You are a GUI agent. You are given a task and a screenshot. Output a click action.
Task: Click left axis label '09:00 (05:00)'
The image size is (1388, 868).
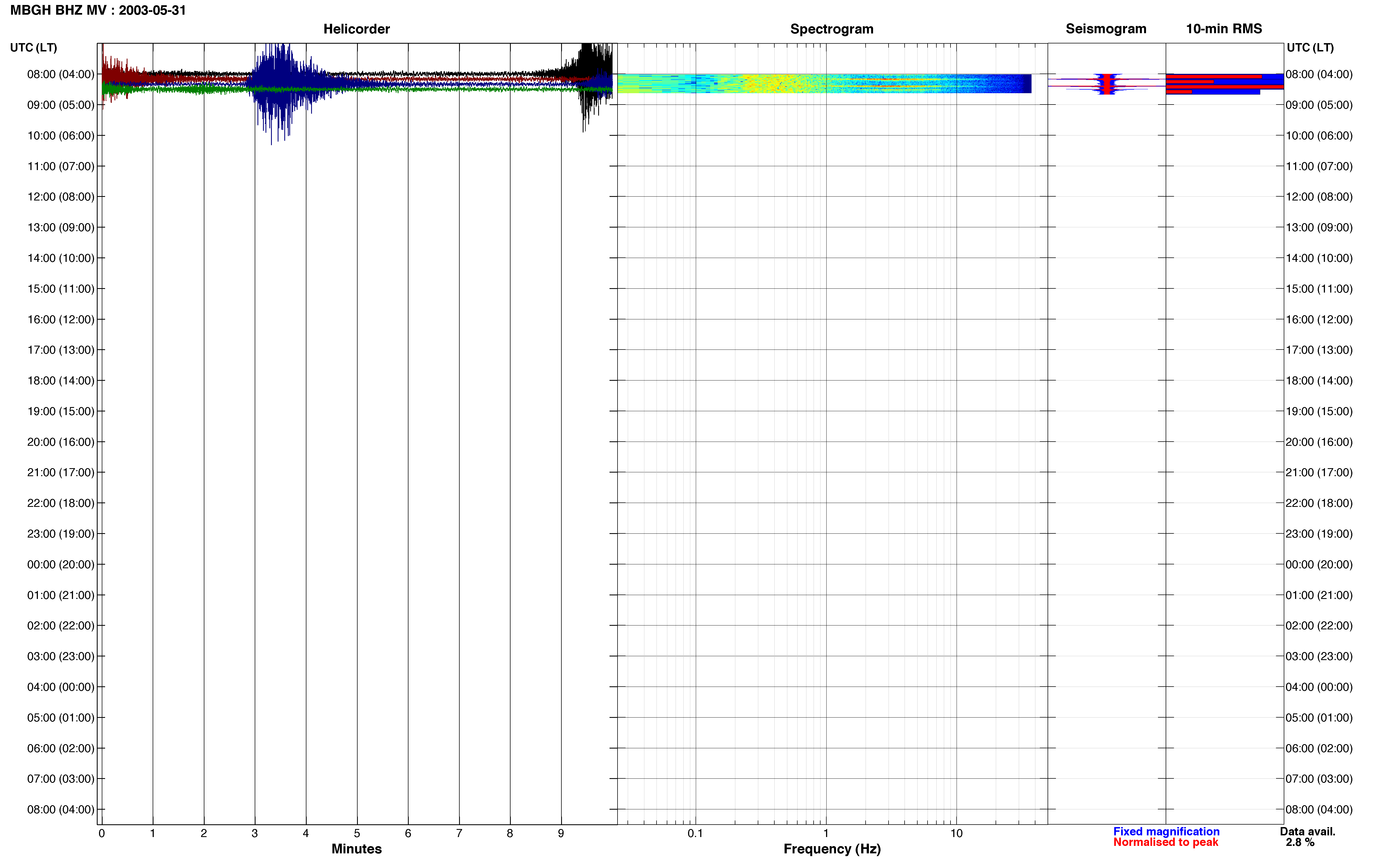coord(61,105)
